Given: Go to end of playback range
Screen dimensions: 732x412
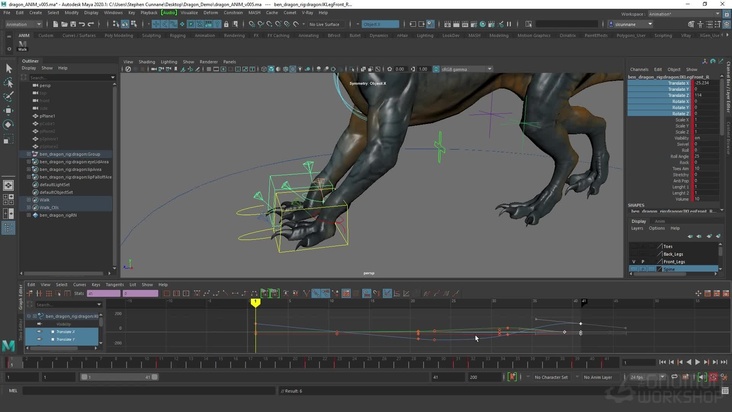Looking at the screenshot, I should click(x=724, y=362).
